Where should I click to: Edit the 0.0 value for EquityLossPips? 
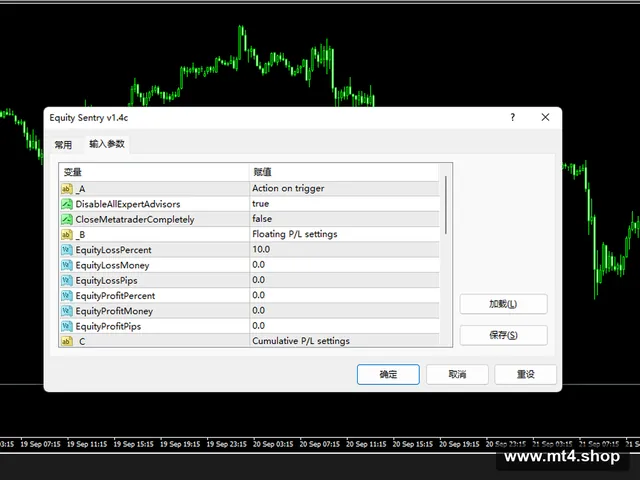click(344, 280)
